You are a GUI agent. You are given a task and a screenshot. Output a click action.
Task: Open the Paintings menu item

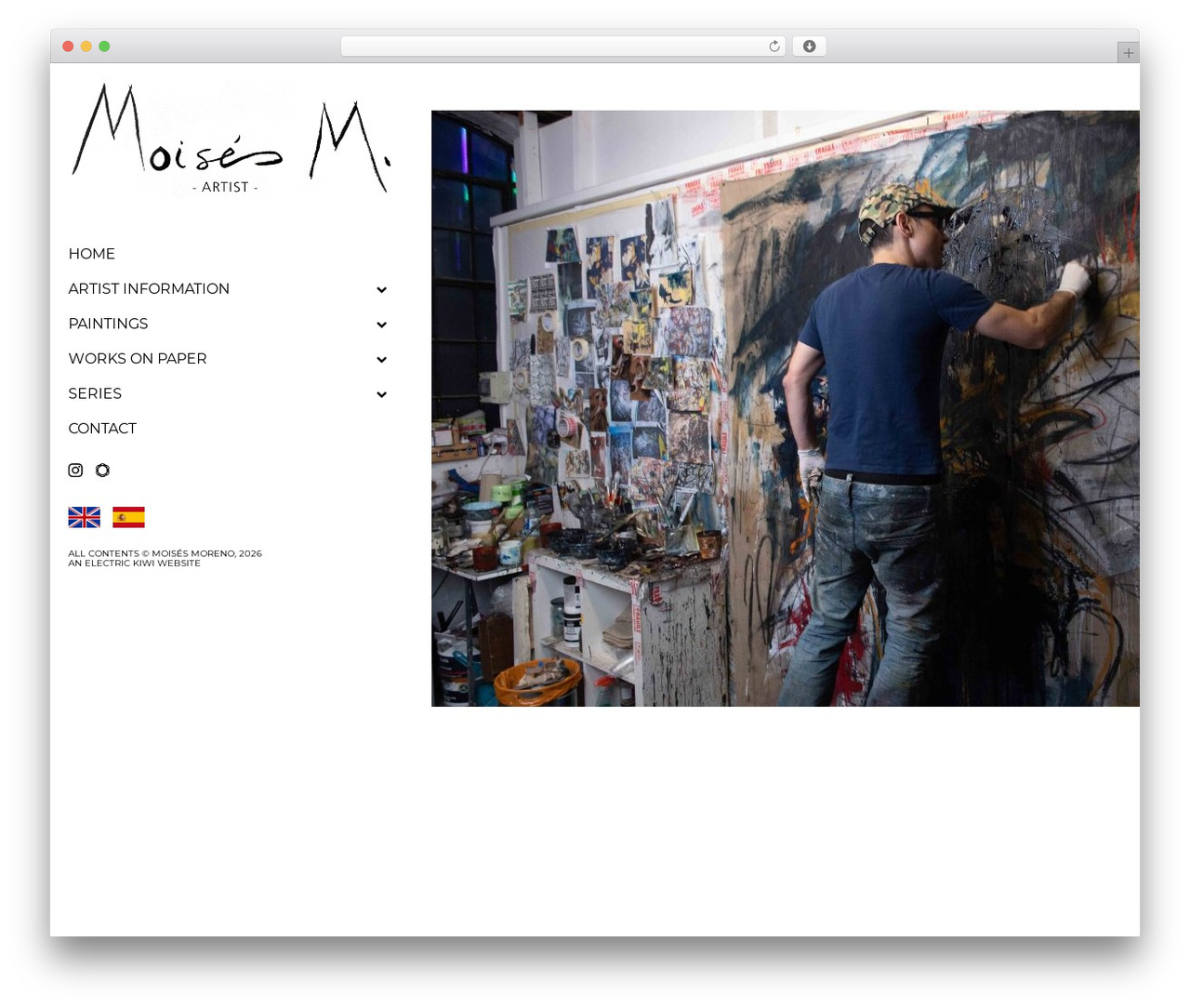108,324
